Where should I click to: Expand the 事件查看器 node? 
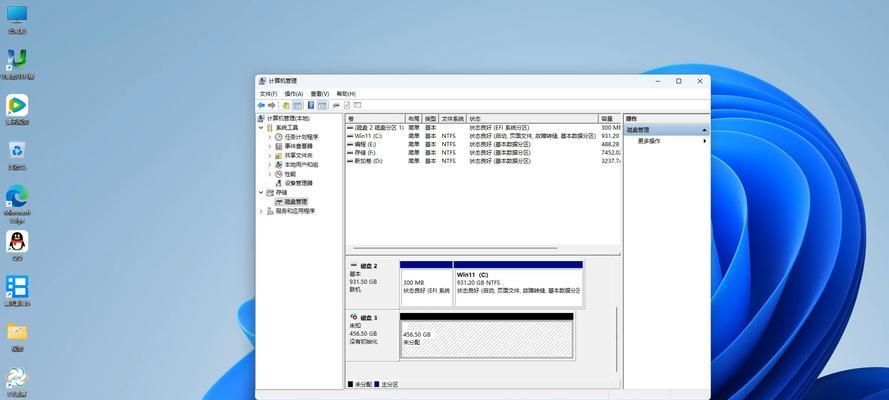tap(270, 146)
